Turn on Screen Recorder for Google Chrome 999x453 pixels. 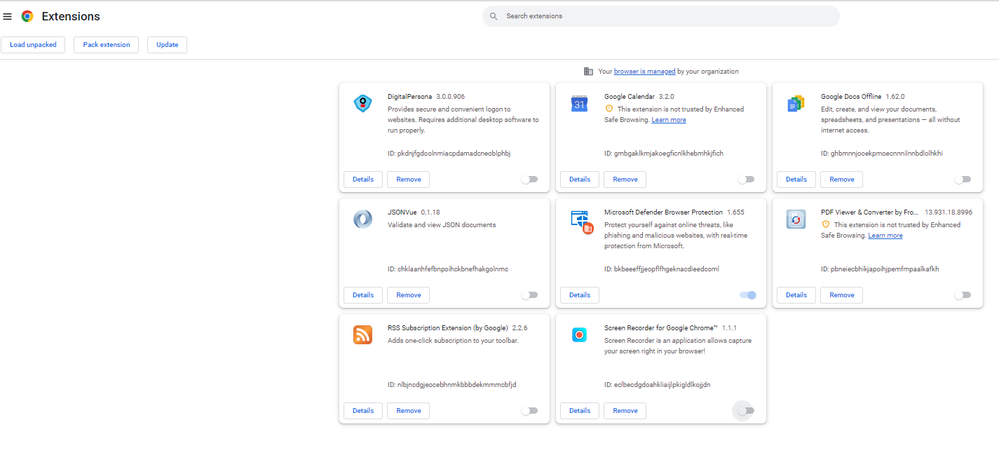pyautogui.click(x=745, y=411)
